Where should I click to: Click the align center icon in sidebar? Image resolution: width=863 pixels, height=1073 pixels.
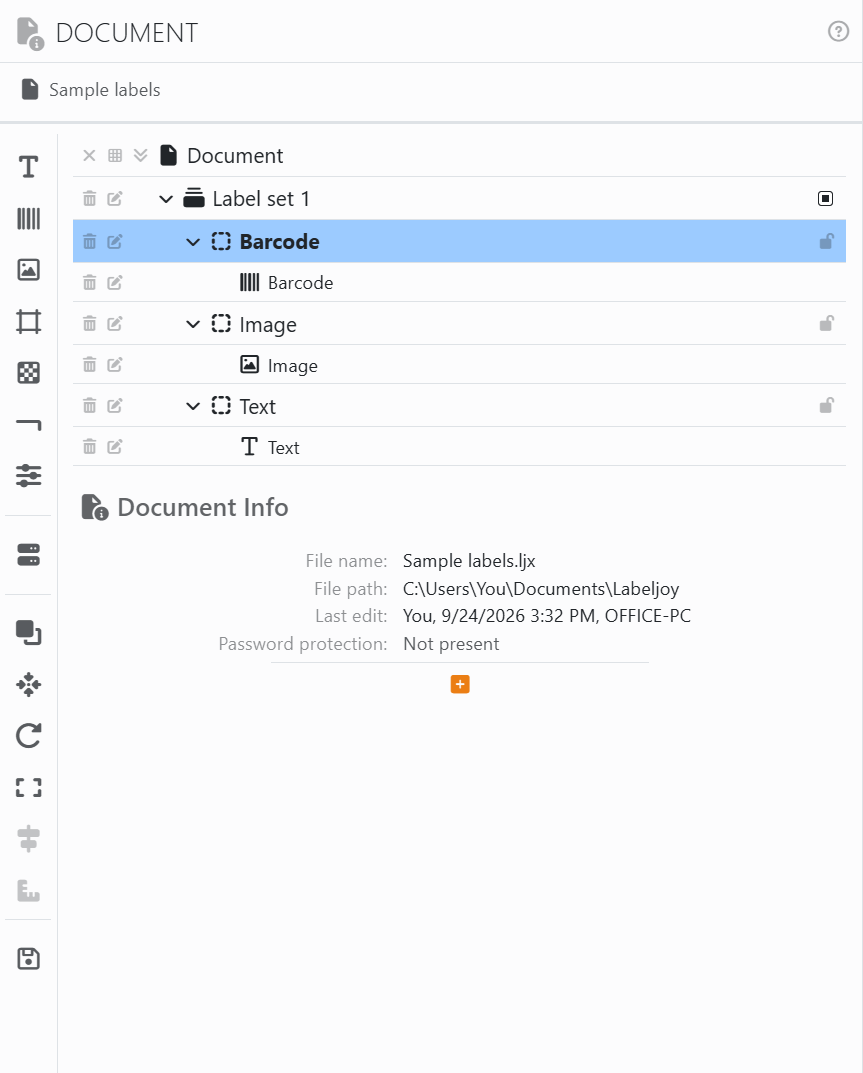(x=28, y=839)
